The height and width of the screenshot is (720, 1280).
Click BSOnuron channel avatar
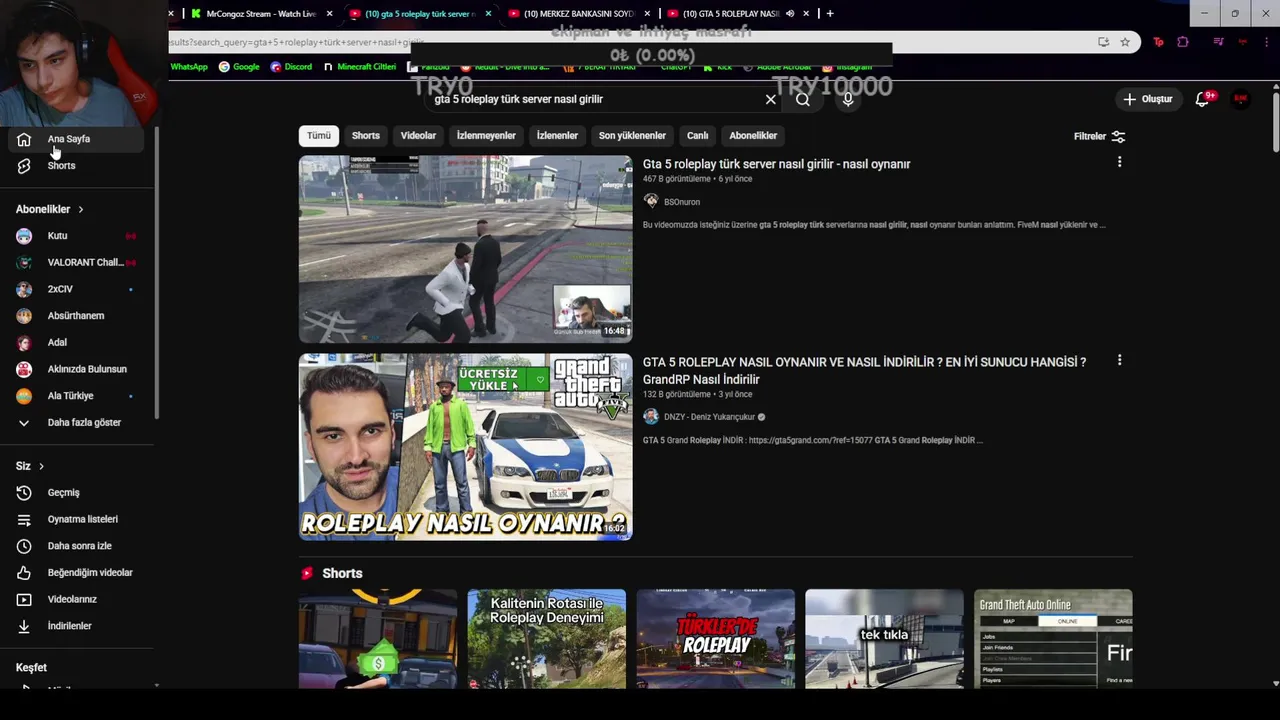click(651, 201)
